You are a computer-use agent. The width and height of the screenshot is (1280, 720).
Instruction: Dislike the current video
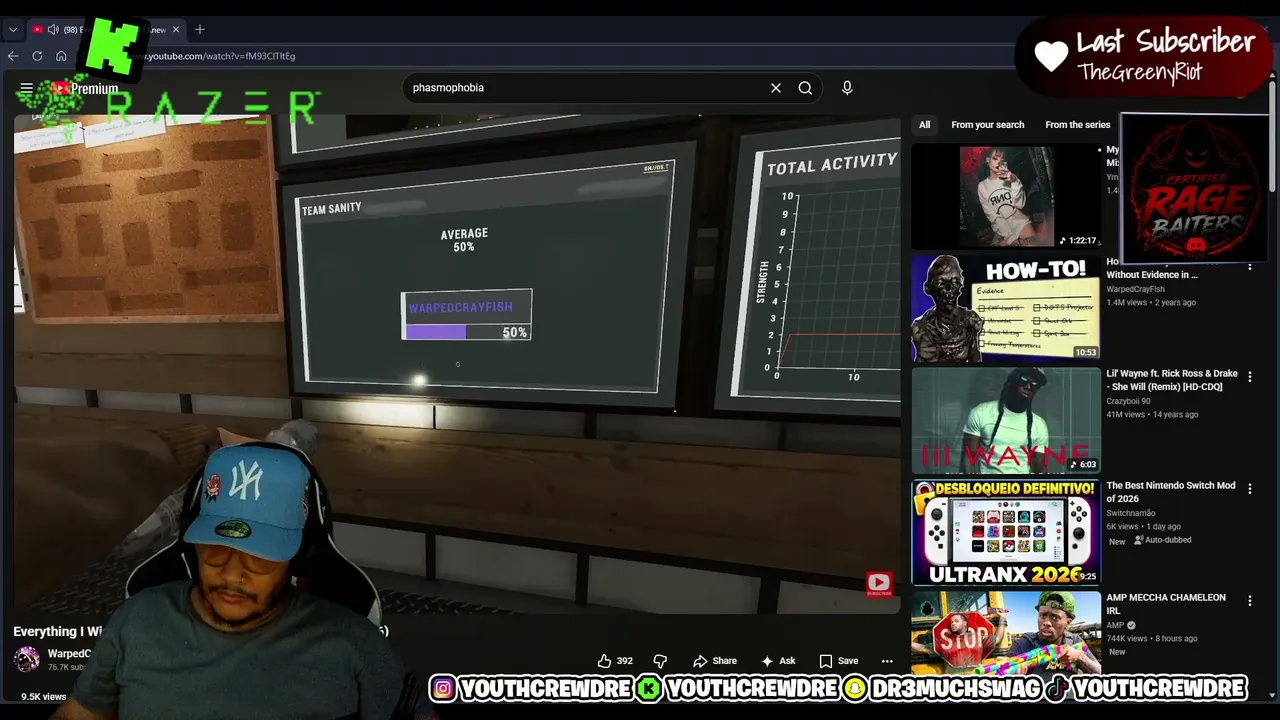[x=660, y=661]
